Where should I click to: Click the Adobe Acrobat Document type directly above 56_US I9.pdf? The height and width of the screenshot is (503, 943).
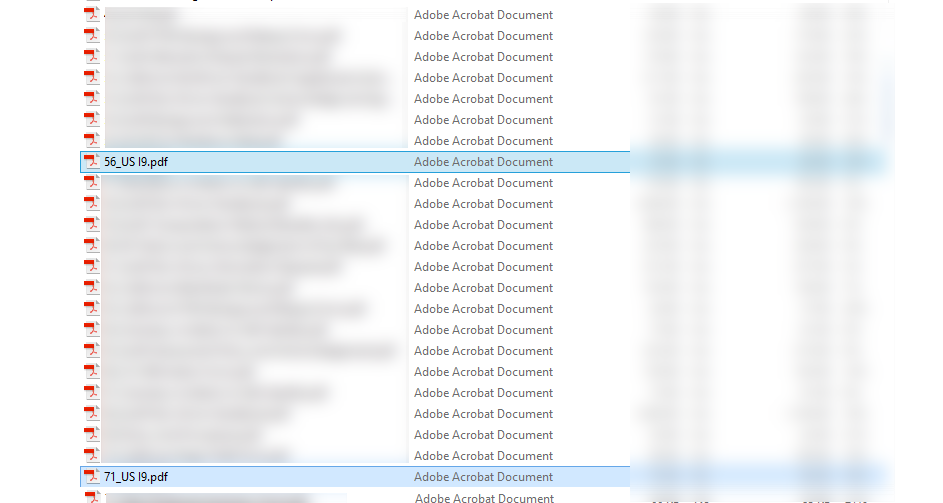pos(484,141)
